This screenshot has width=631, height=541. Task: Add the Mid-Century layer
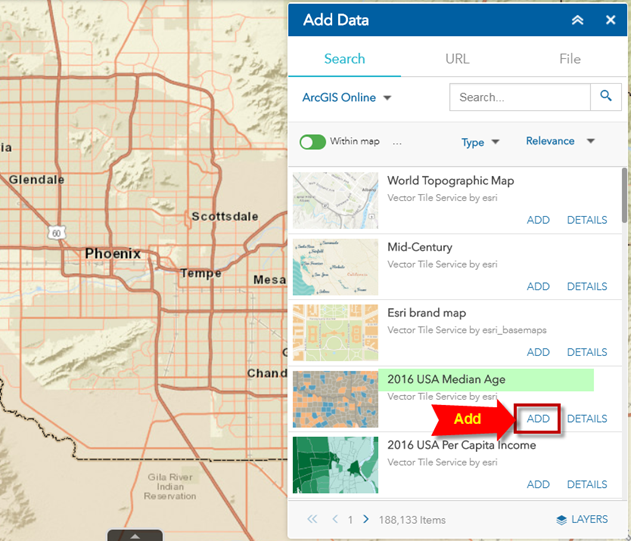[538, 286]
